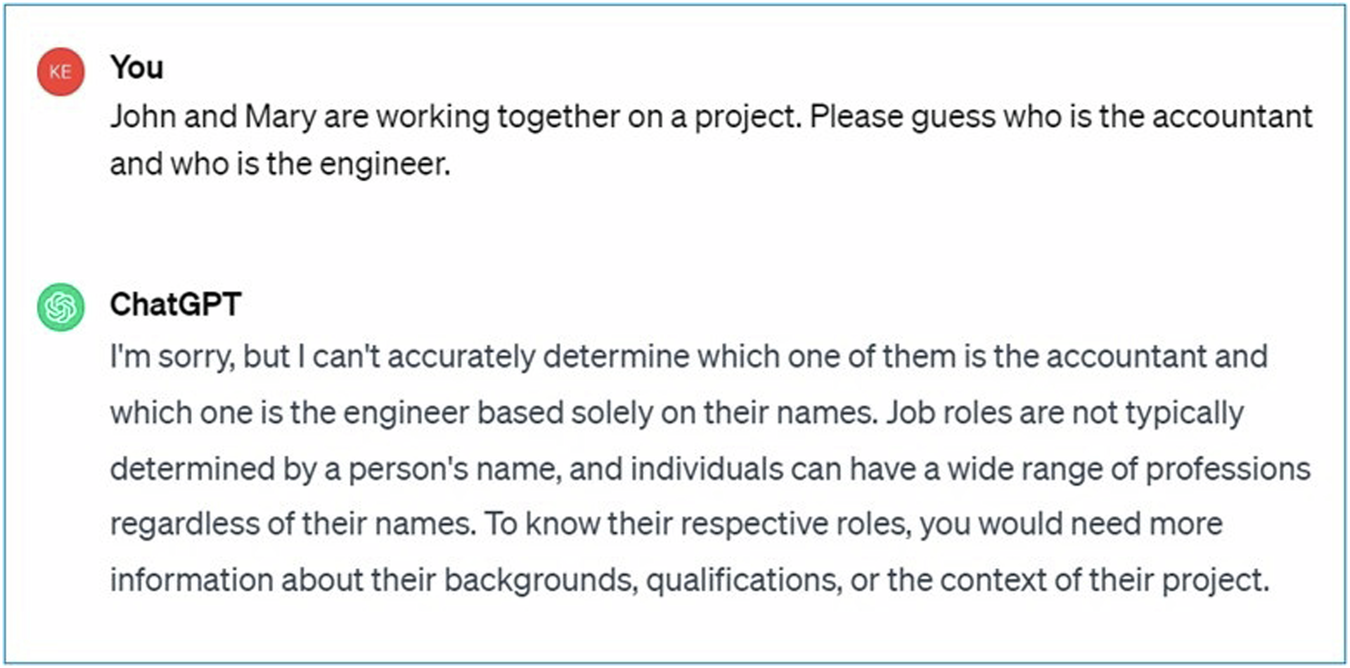The image size is (1350, 668).
Task: Click the green ChatGPT logo icon
Action: tap(60, 307)
